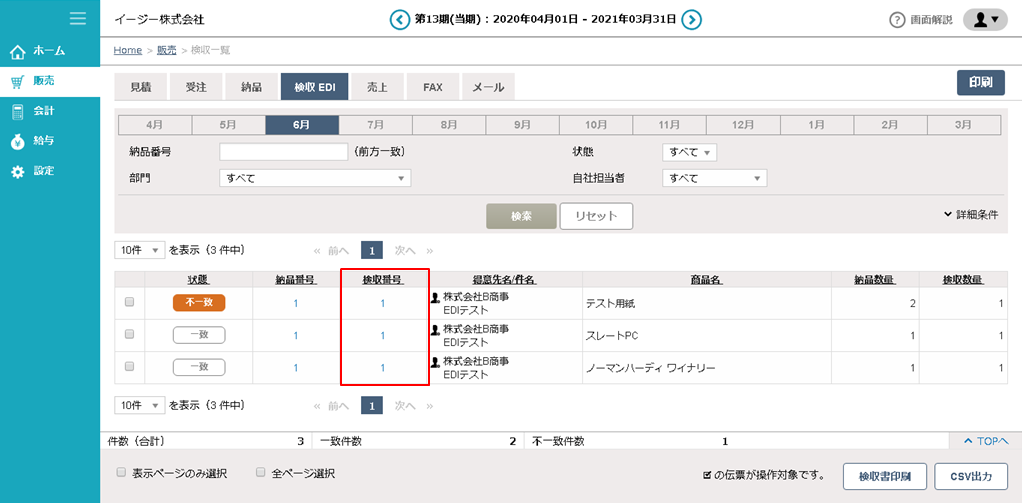Click the 検収書印刷 button

(x=884, y=476)
